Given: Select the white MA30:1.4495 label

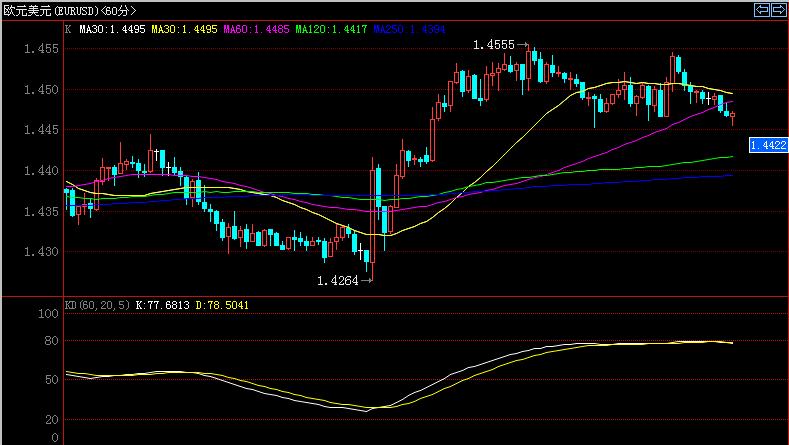Looking at the screenshot, I should coord(112,29).
